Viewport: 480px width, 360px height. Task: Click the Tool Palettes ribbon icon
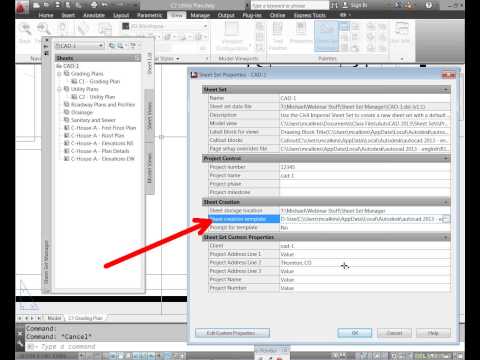278,36
